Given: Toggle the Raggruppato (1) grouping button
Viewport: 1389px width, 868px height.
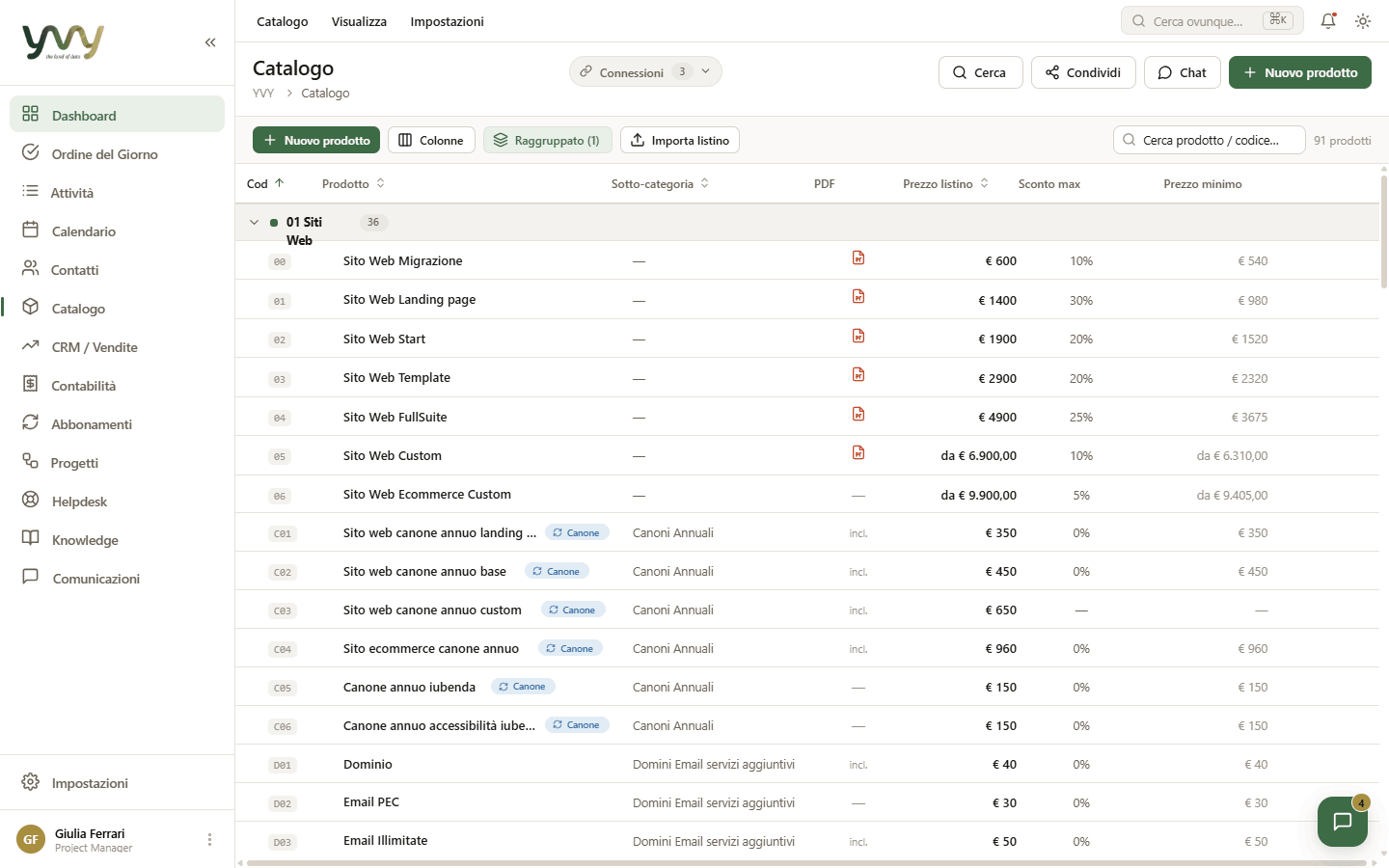Looking at the screenshot, I should [x=548, y=140].
